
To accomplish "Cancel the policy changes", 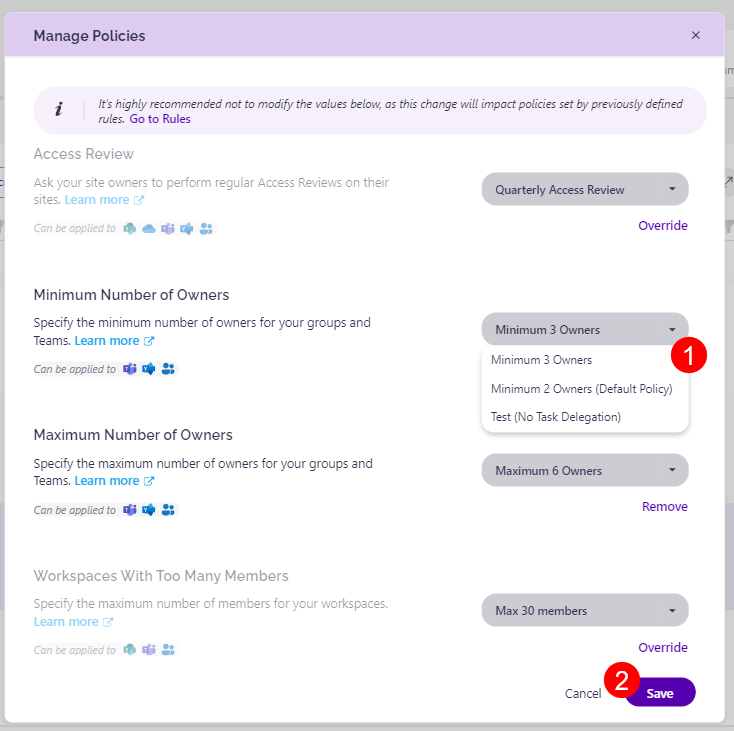I will coord(583,694).
